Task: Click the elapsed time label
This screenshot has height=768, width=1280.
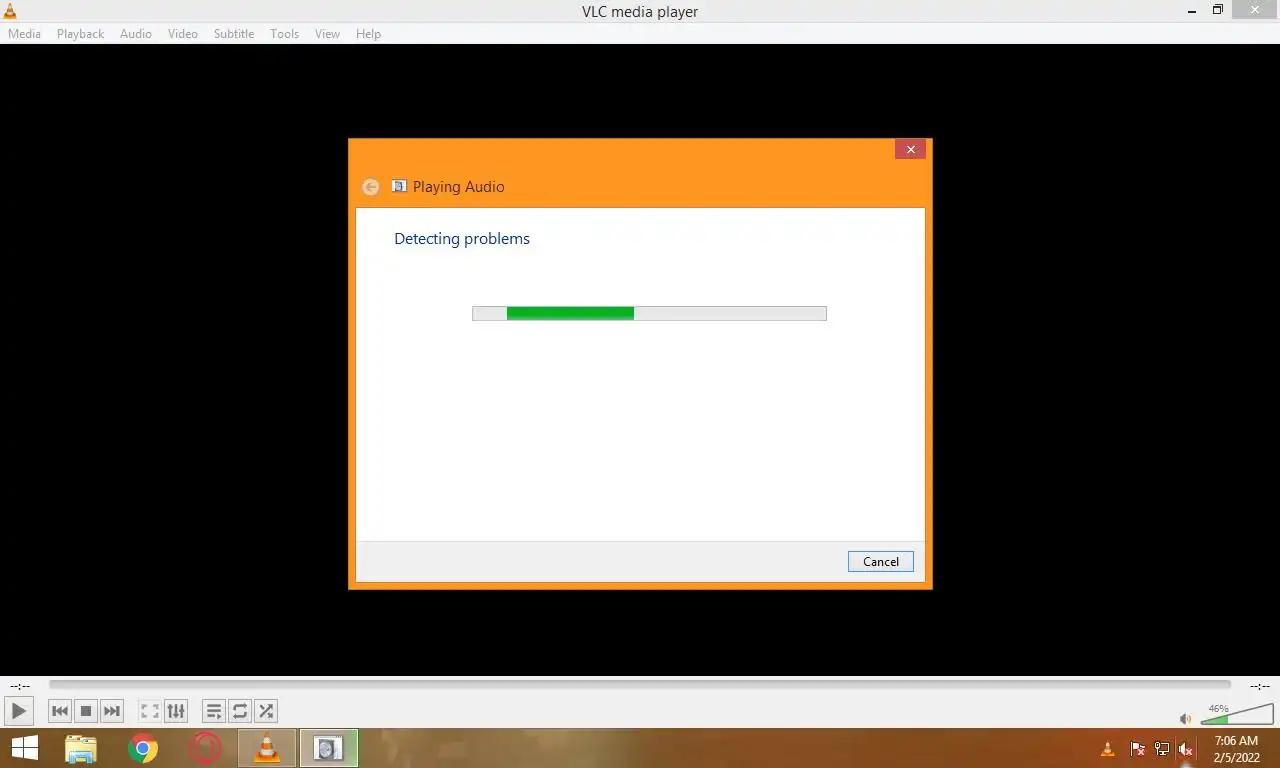Action: pyautogui.click(x=19, y=686)
